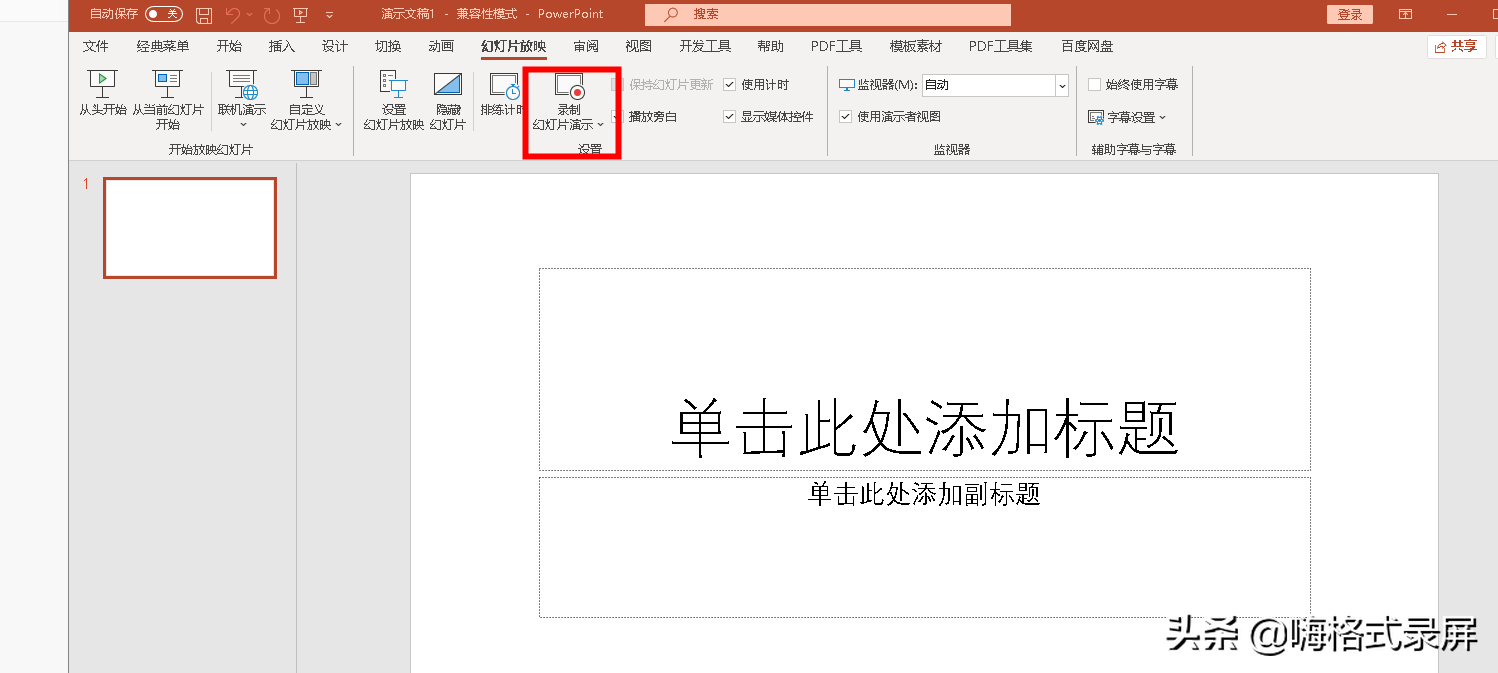
Task: Click the 保持幻灯片更新 option
Action: pyautogui.click(x=662, y=85)
